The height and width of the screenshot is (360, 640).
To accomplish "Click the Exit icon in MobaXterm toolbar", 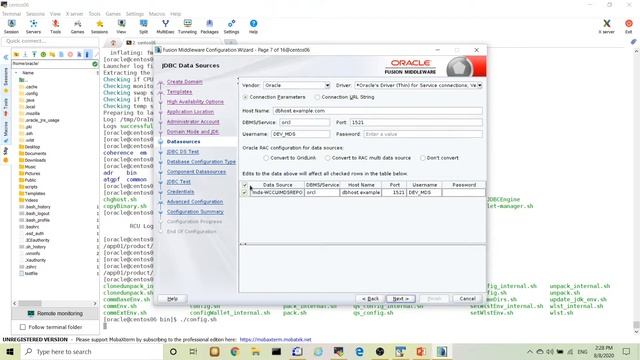I will 629,26.
